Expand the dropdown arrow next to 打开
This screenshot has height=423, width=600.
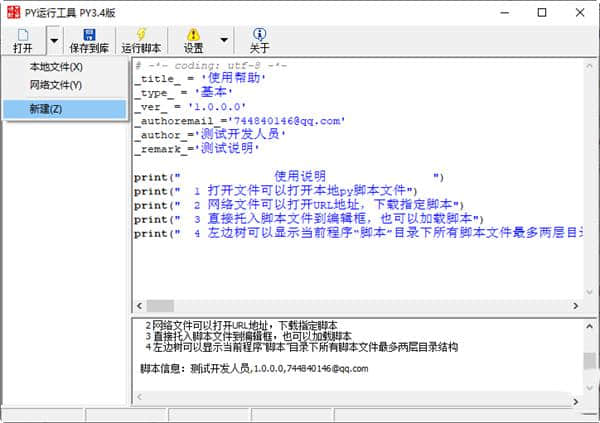coord(54,40)
